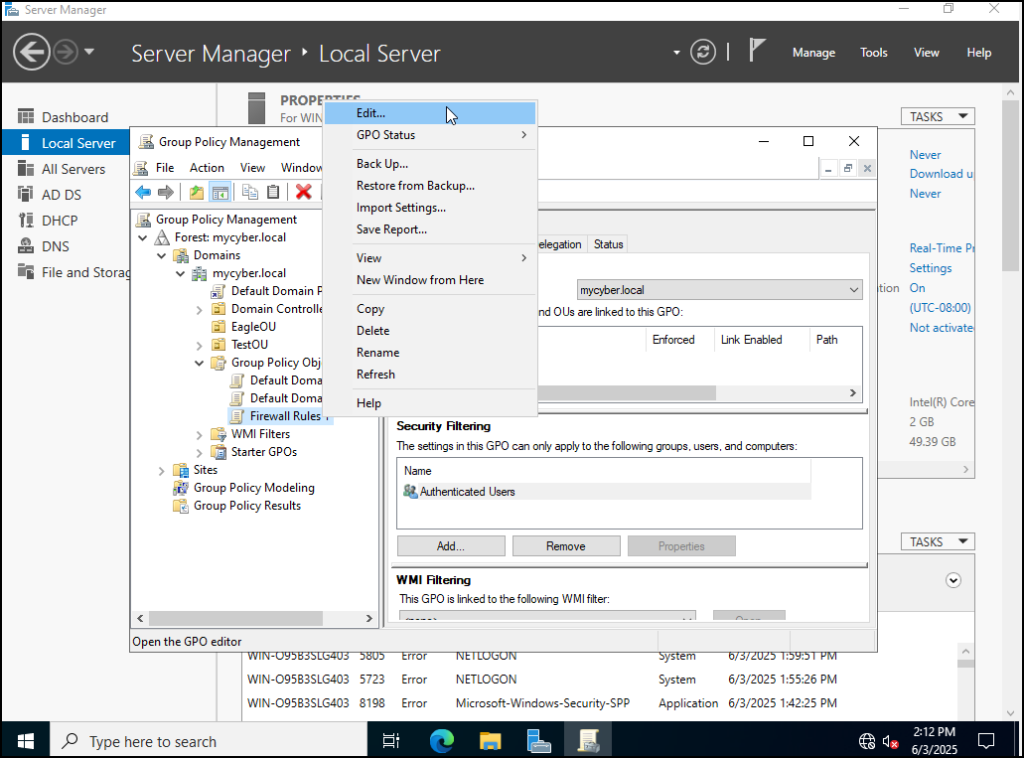This screenshot has width=1024, height=758.
Task: Click the Group Policy Management taskbar icon
Action: pos(588,741)
